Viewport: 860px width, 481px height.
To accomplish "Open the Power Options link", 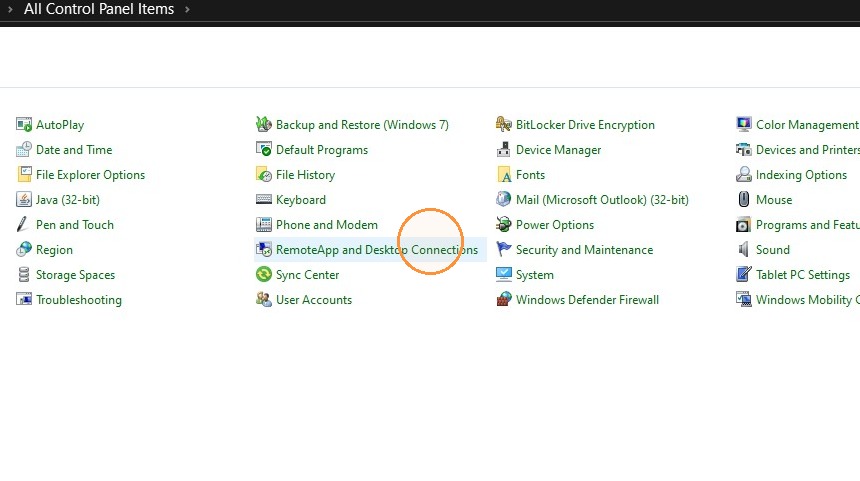I will [x=555, y=225].
